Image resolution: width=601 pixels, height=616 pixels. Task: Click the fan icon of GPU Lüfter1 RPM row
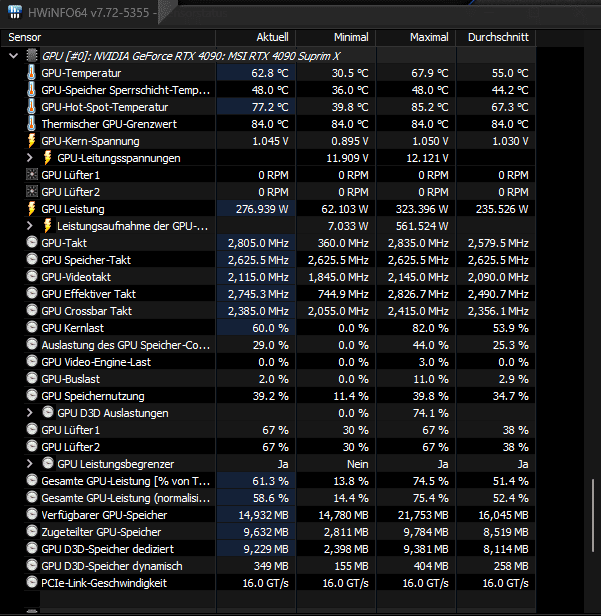click(31, 174)
